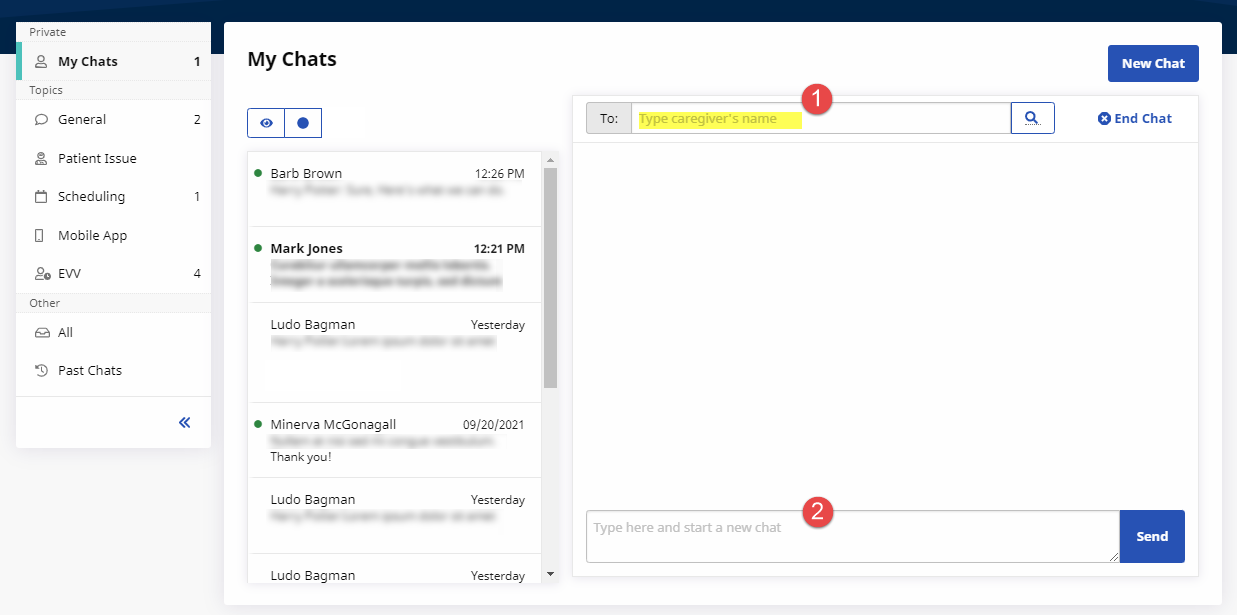The height and width of the screenshot is (615, 1237).
Task: Collapse the sidebar with double chevron
Action: 184,422
